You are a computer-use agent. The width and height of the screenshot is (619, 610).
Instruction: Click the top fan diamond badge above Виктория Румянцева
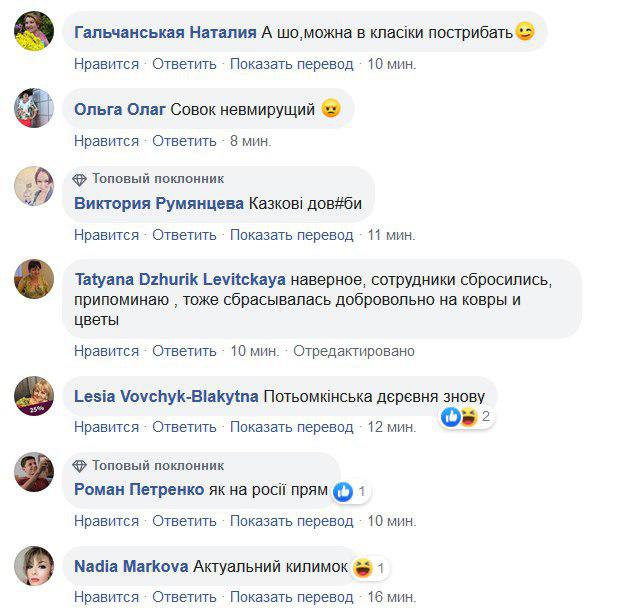(80, 179)
